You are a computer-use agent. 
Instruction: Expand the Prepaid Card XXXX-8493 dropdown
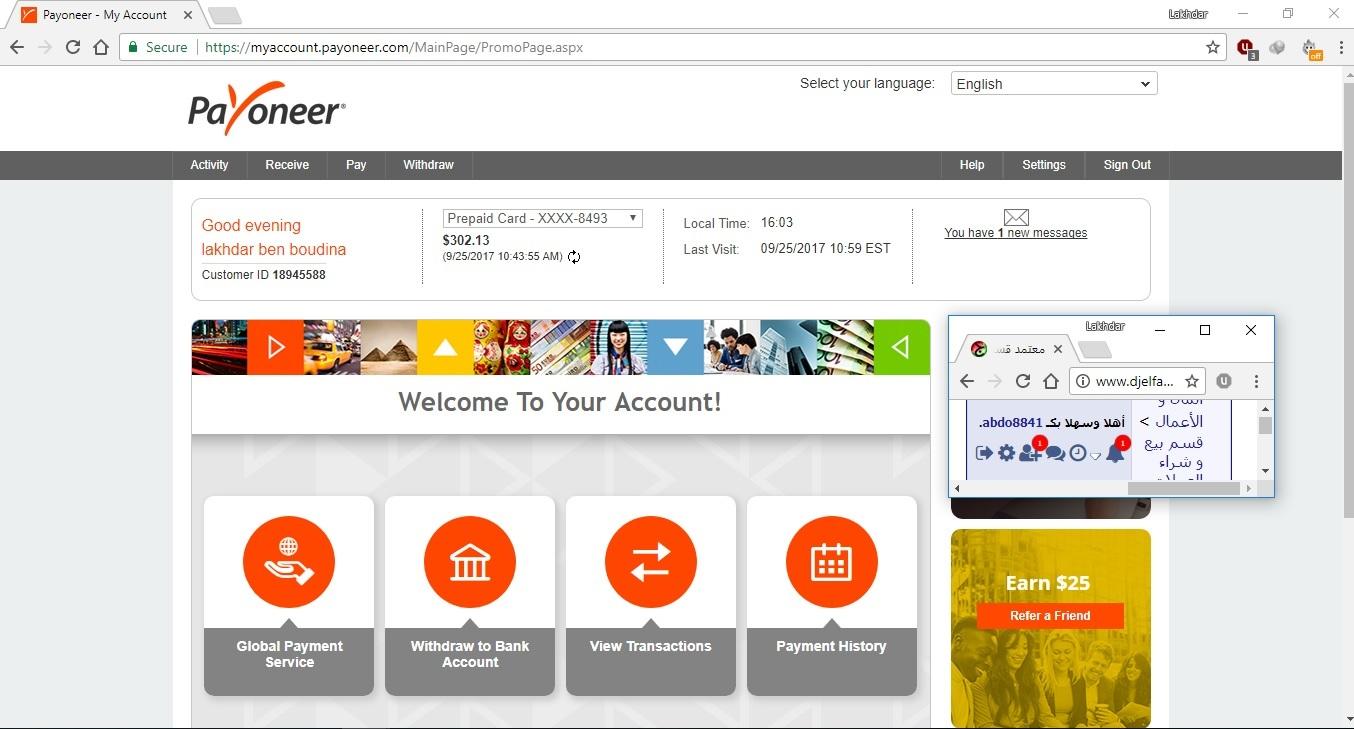pos(543,218)
